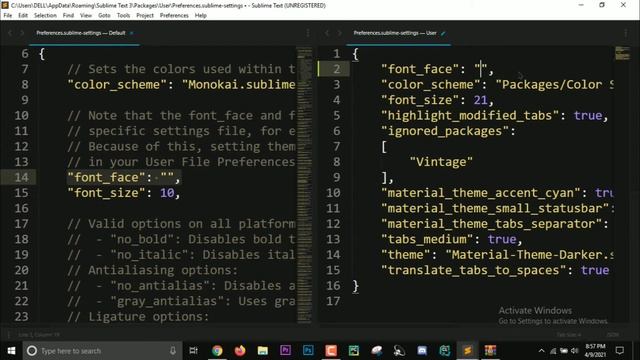Open the Find menu
The height and width of the screenshot is (360, 640).
68,16
